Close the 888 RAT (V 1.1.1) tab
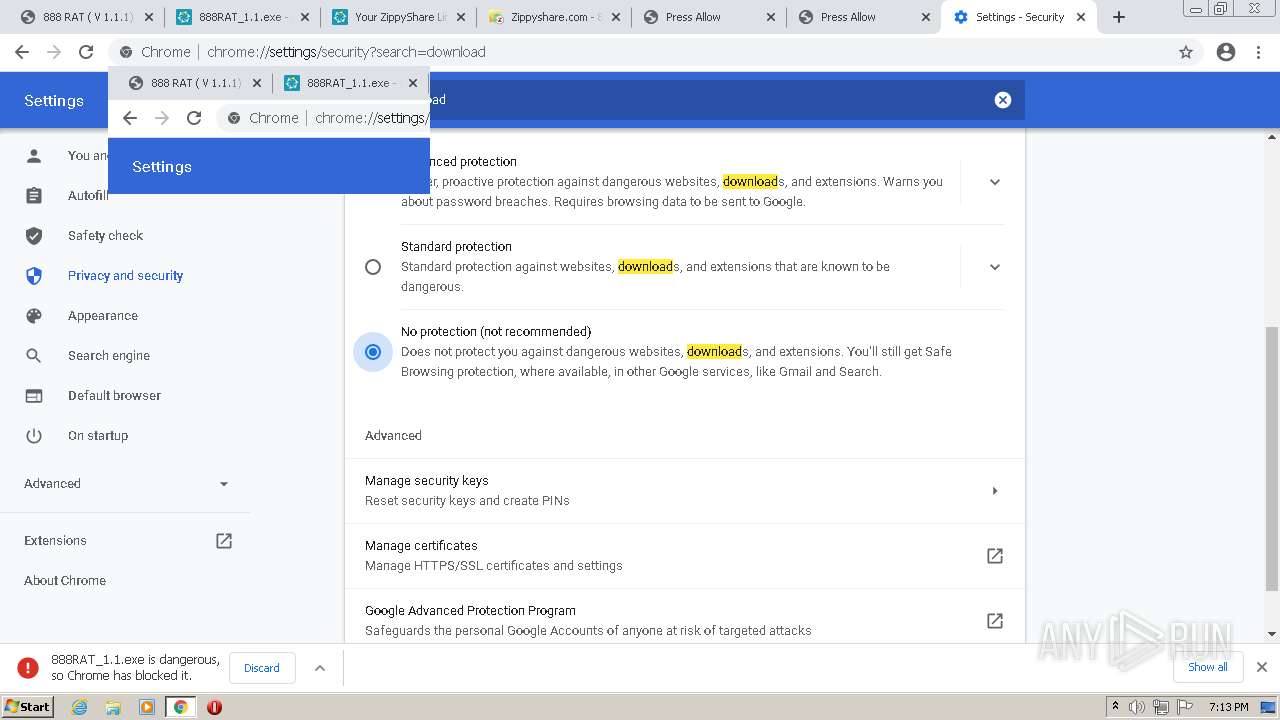 point(149,17)
